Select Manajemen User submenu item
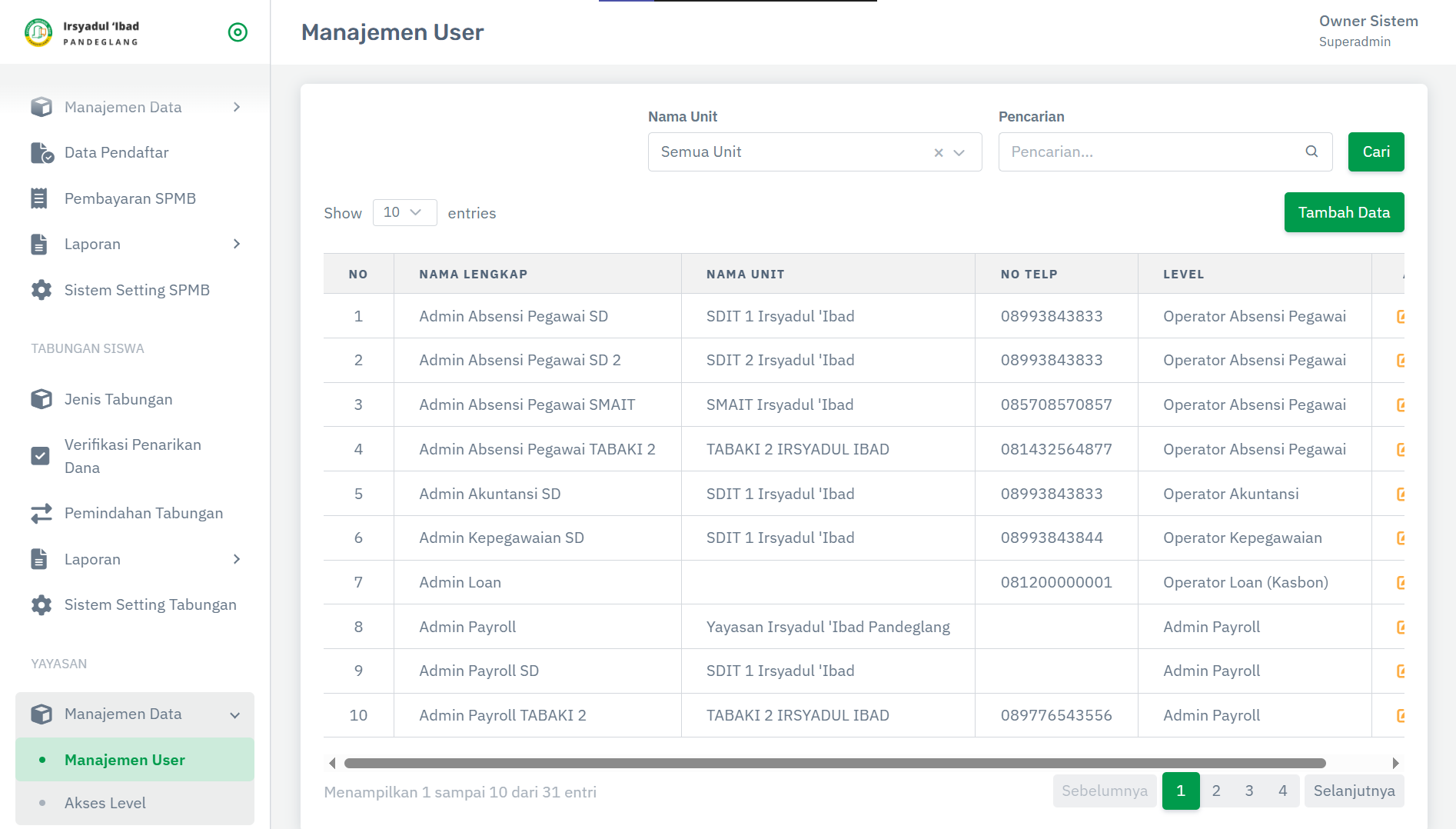This screenshot has width=1456, height=829. 135,760
